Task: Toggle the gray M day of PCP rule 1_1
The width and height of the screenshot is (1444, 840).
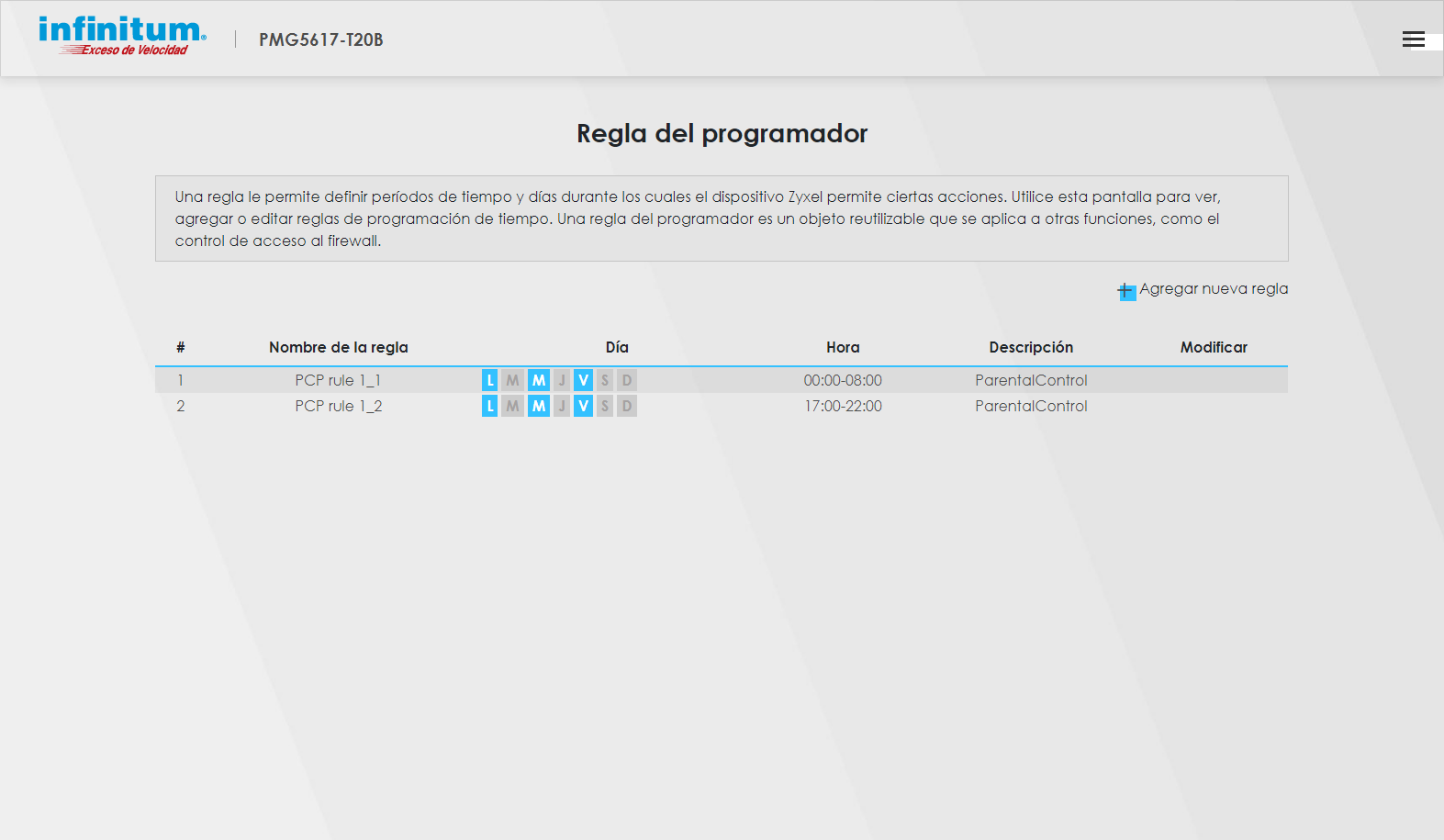Action: [512, 380]
